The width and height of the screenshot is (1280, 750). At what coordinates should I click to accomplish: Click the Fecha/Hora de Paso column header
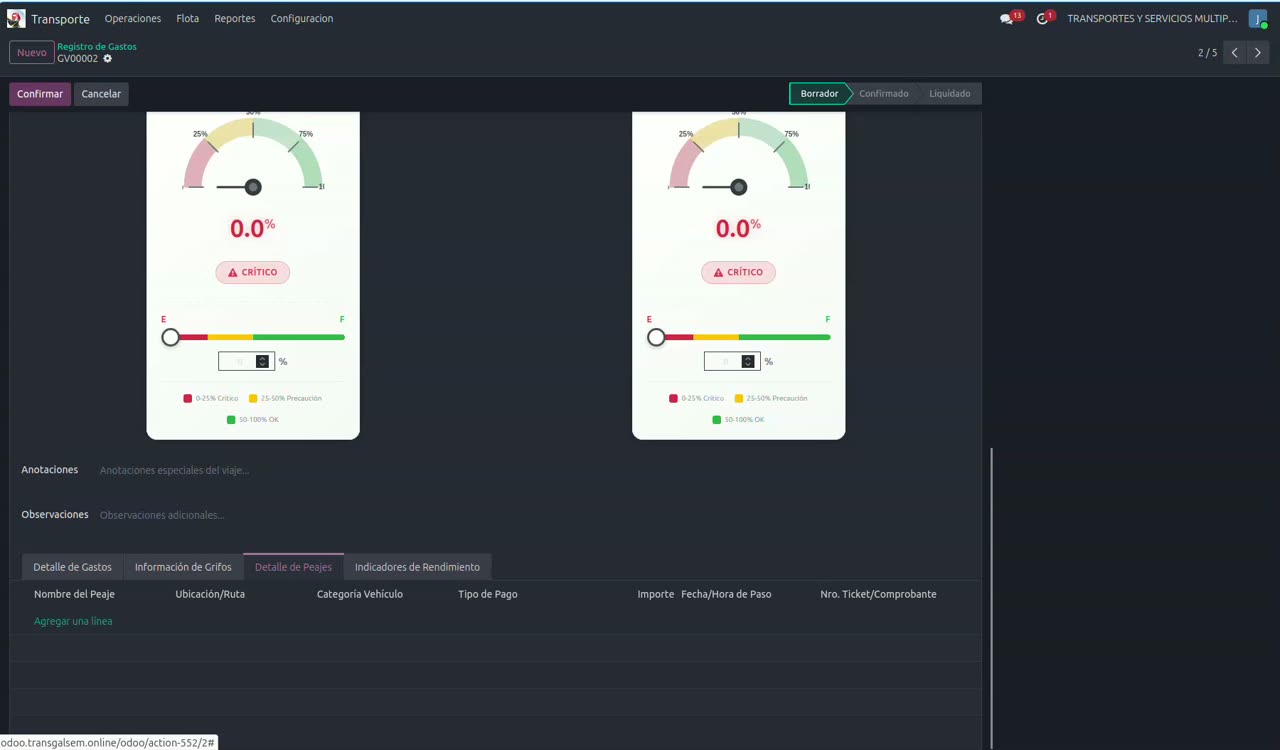726,594
